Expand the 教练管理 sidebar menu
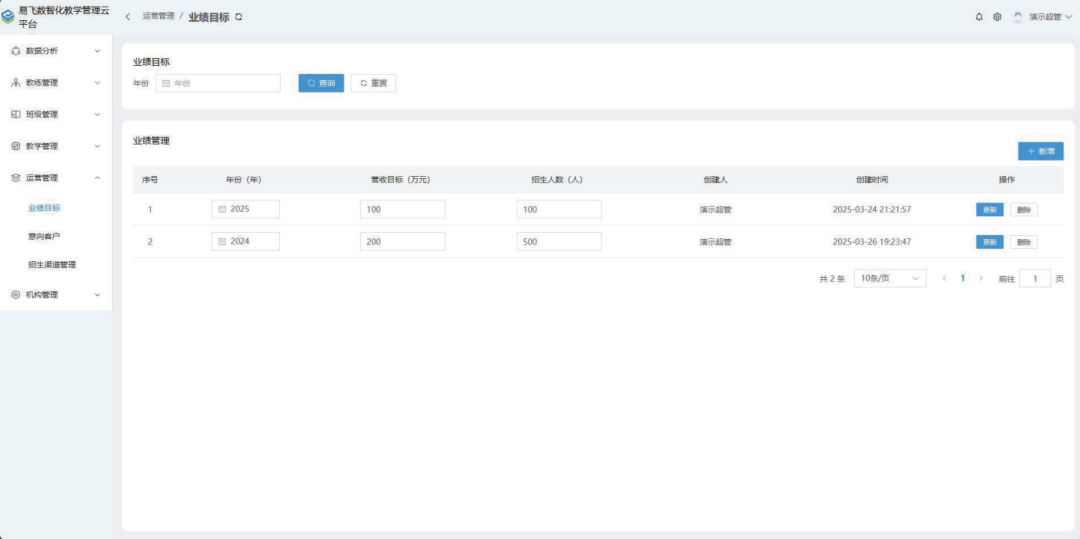This screenshot has height=539, width=1080. 56,83
